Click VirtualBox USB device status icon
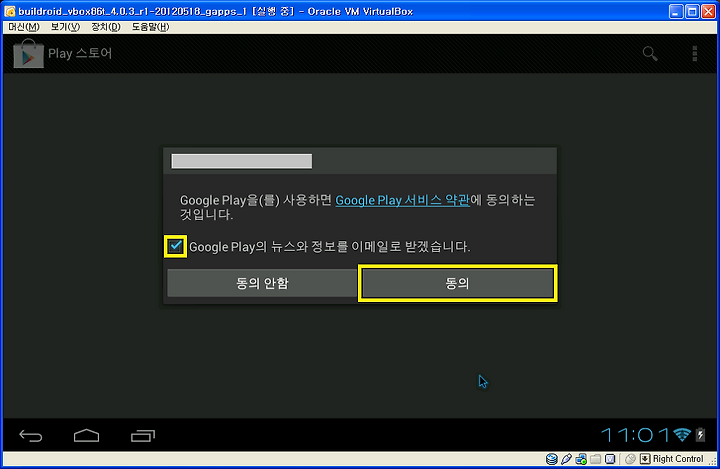Image resolution: width=720 pixels, height=469 pixels. [566, 459]
